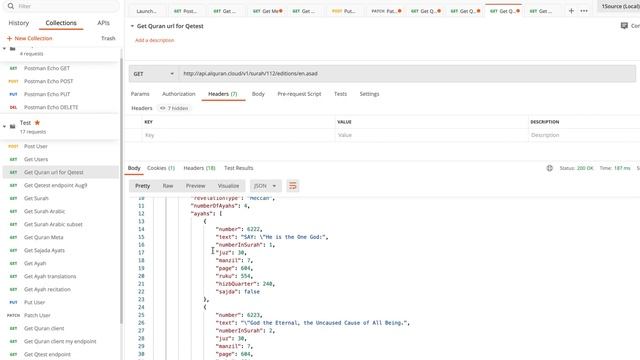Viewport: 640px width, 360px height.
Task: Switch to the History tab
Action: 19,23
